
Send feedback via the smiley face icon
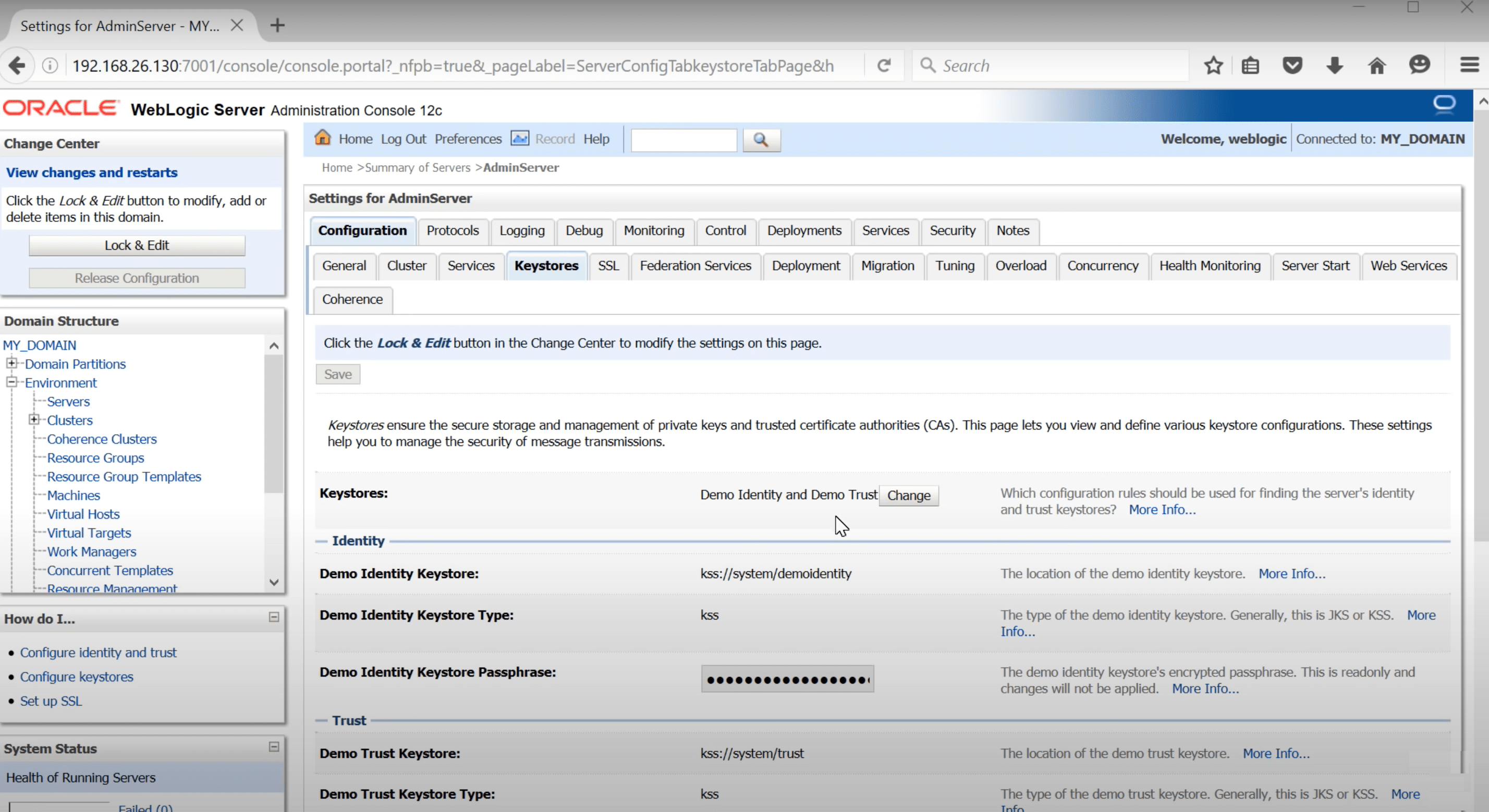(1420, 65)
